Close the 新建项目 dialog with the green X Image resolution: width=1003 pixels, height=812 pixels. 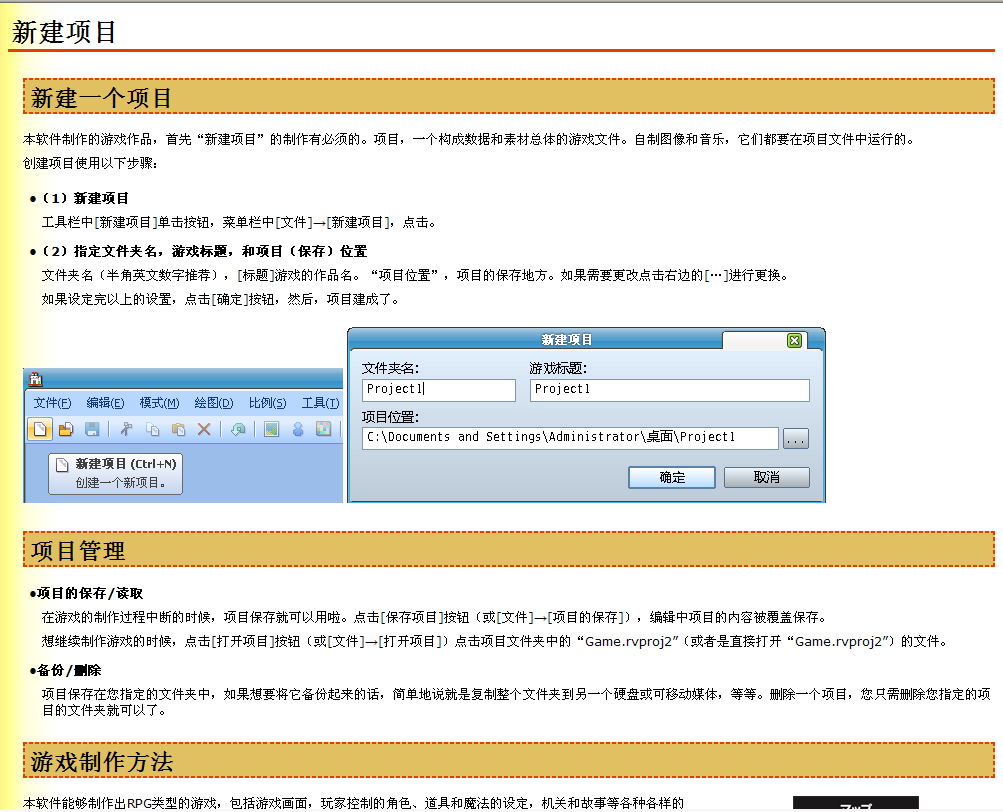click(x=794, y=340)
